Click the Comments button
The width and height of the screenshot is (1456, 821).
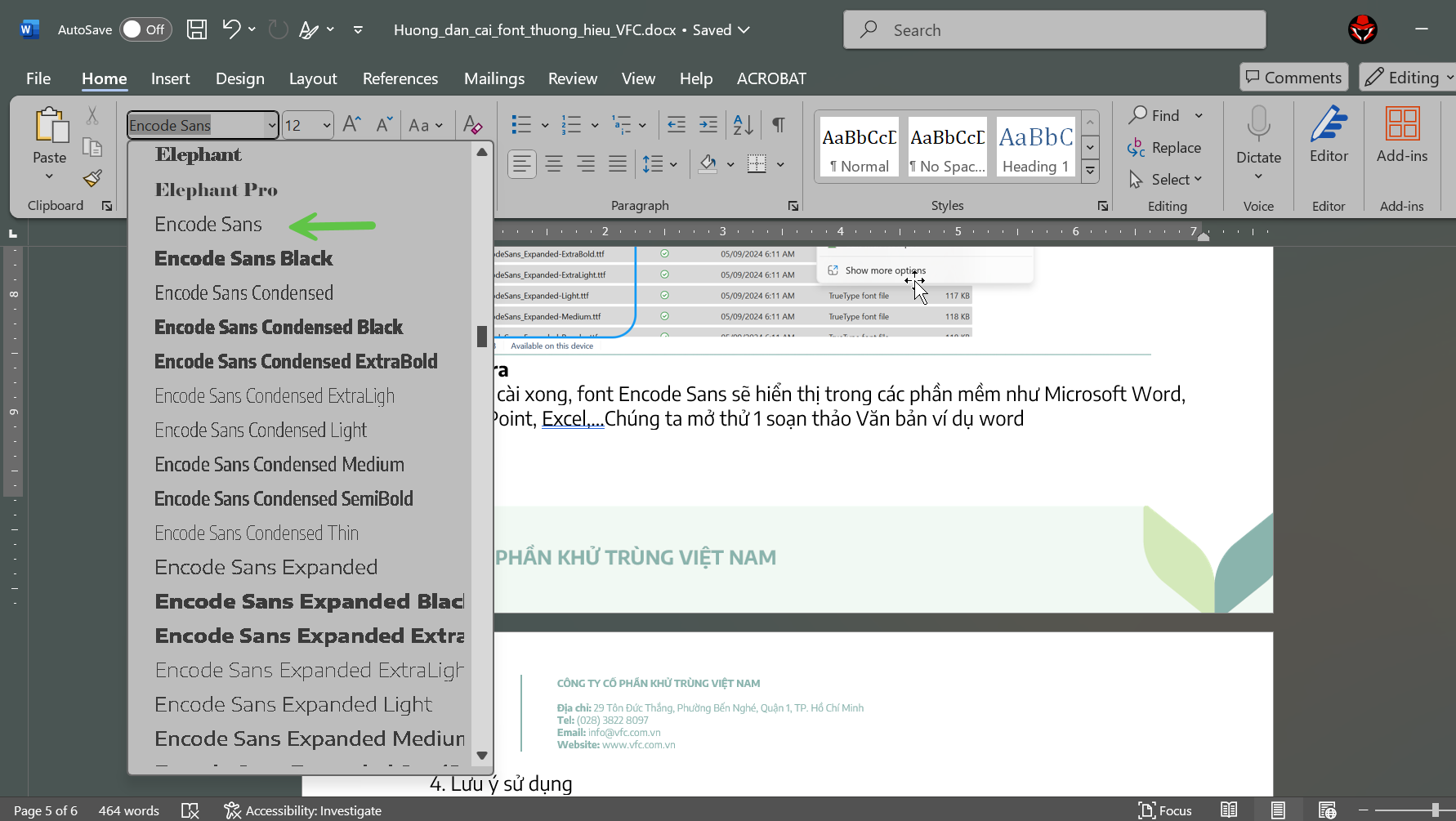pos(1294,78)
